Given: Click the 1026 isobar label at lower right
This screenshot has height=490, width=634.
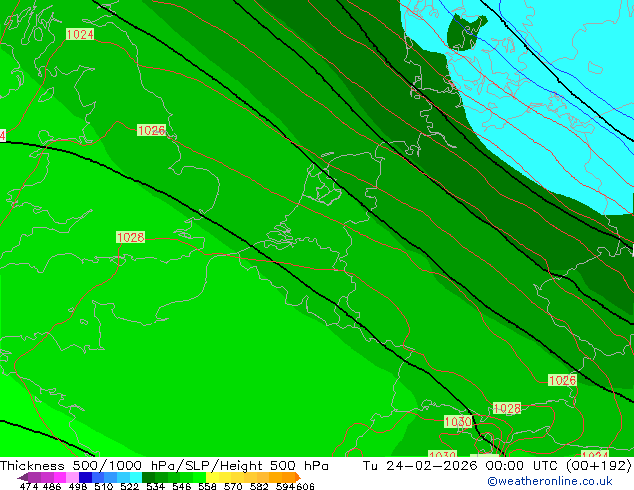Looking at the screenshot, I should pyautogui.click(x=562, y=380).
